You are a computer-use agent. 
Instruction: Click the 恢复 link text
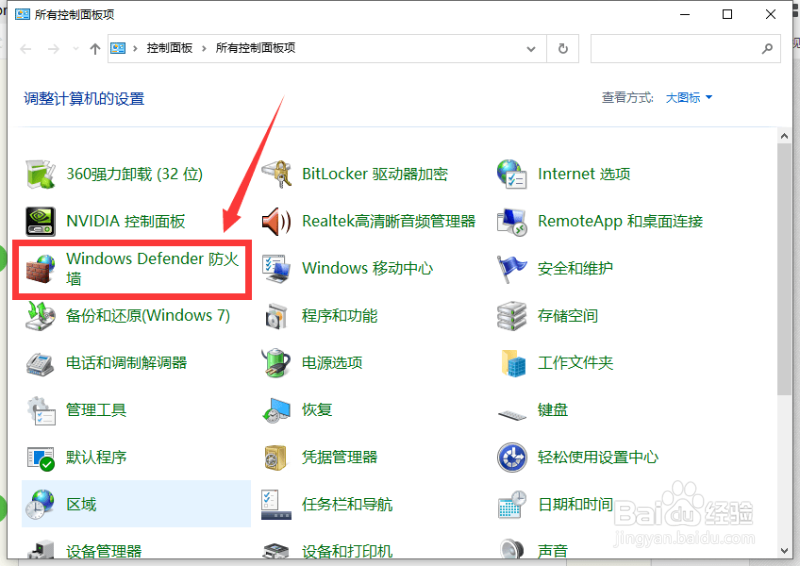point(317,410)
